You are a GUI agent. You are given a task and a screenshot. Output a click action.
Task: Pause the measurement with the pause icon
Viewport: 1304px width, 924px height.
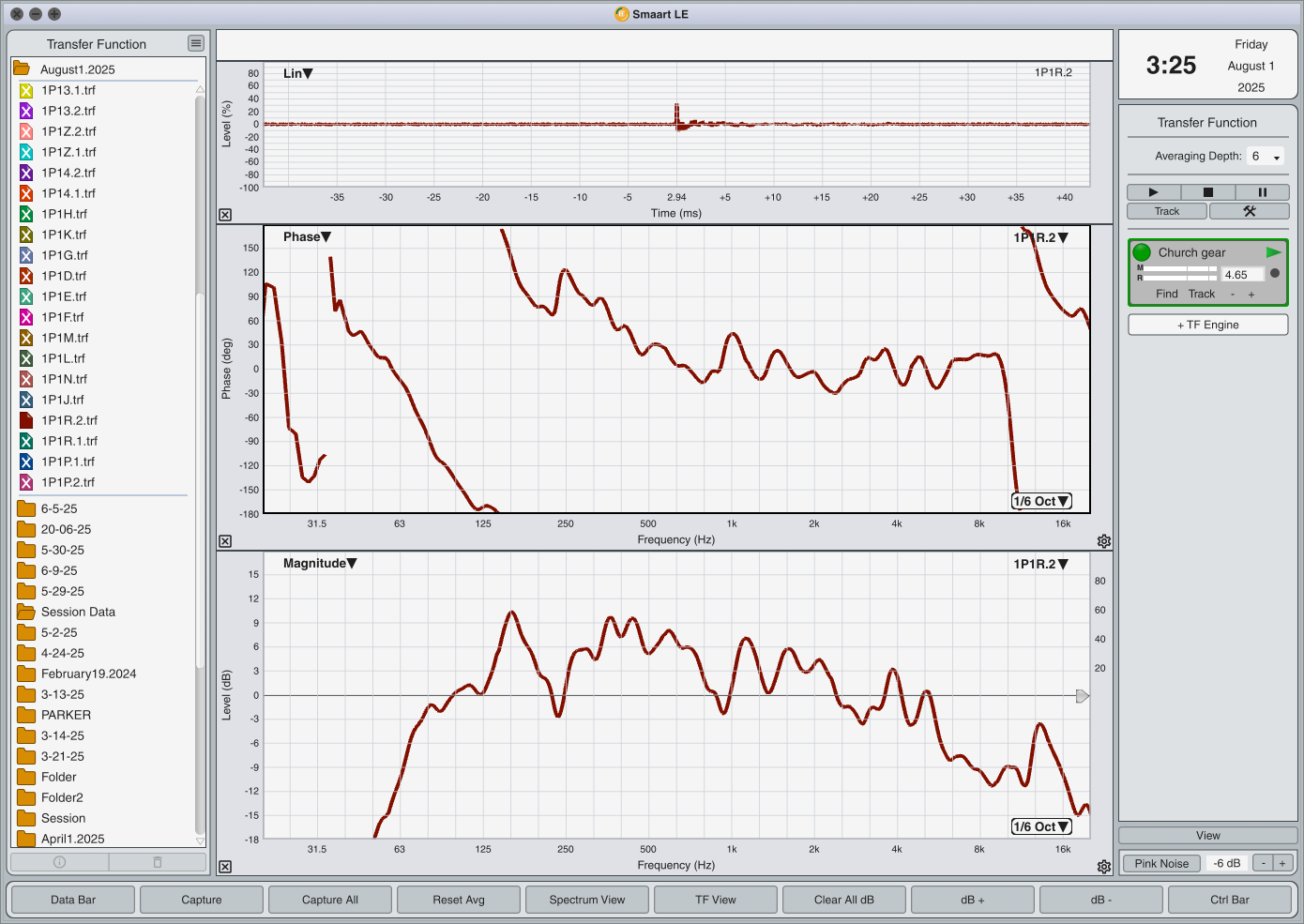point(1262,192)
